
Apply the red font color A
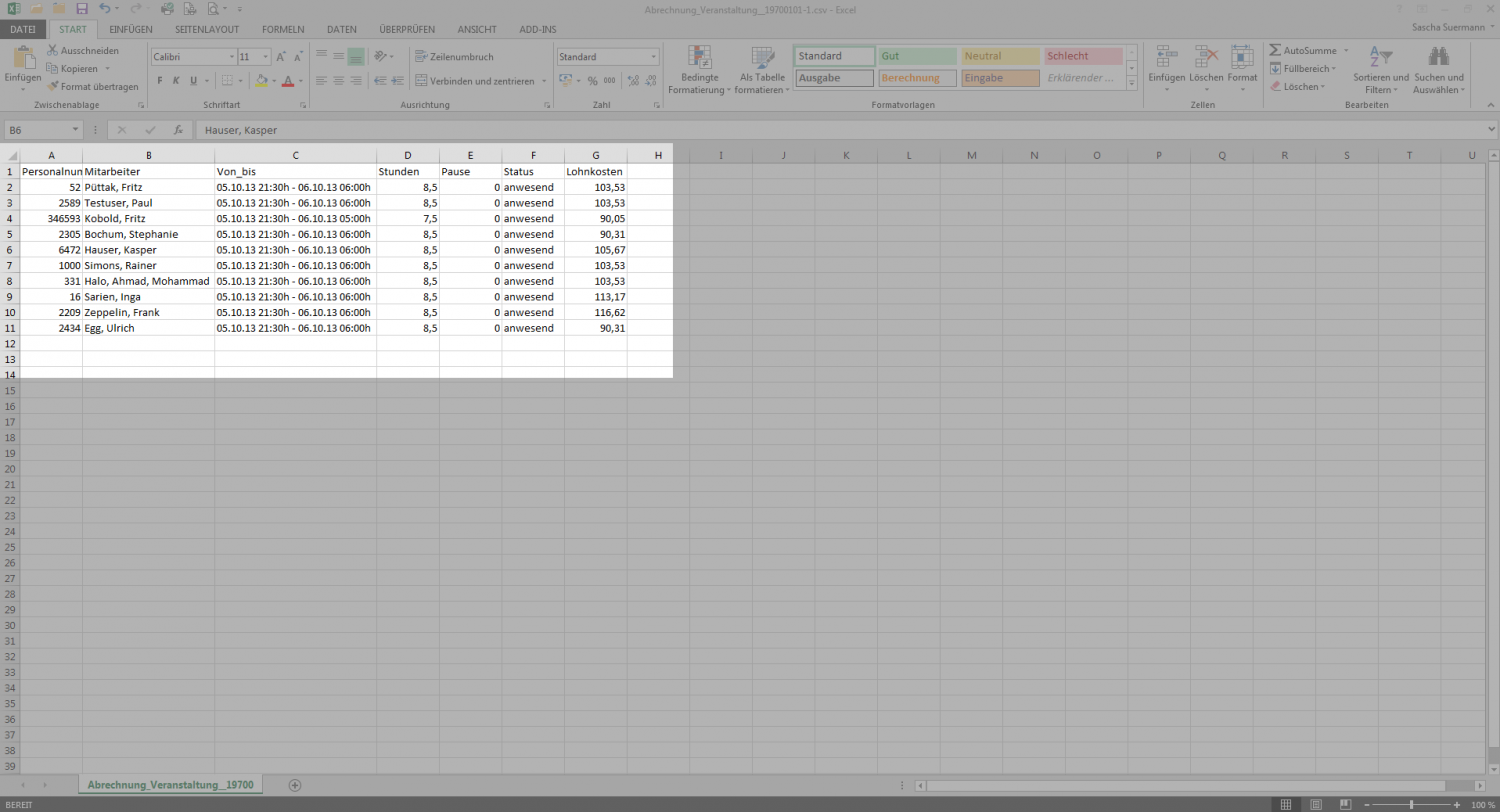pyautogui.click(x=288, y=81)
